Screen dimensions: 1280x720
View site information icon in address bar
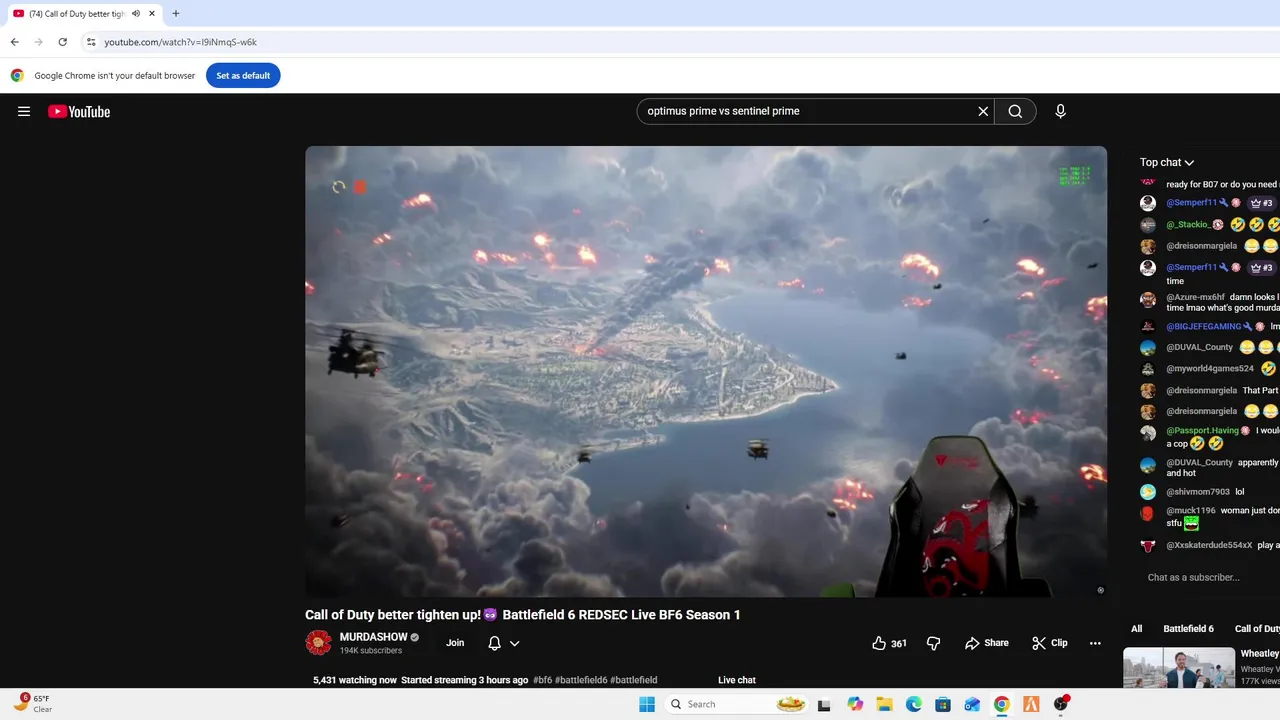(90, 42)
